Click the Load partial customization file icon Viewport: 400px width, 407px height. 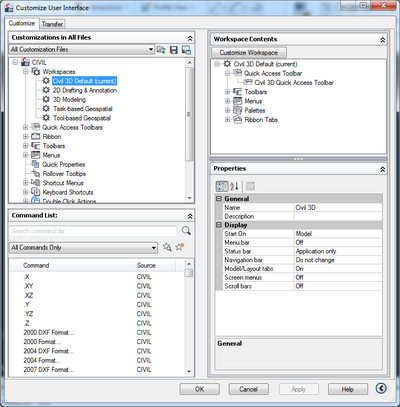coord(161,50)
